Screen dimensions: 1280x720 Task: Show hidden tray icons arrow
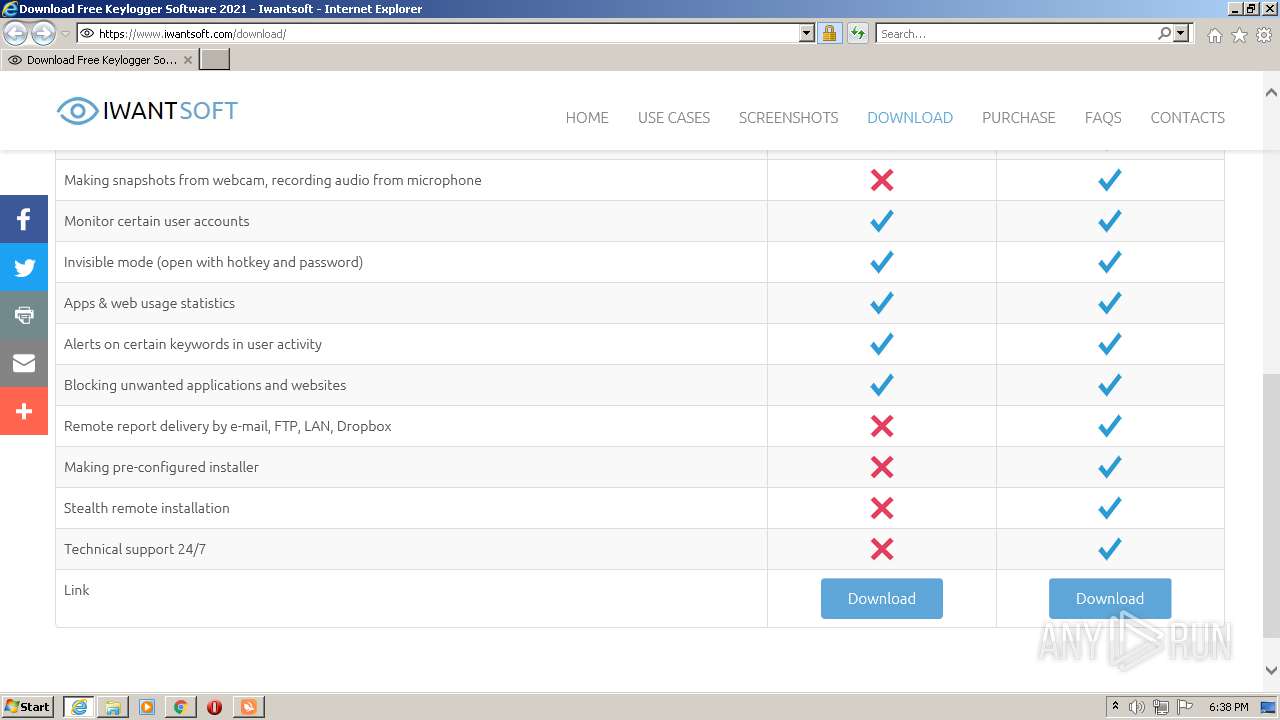[1115, 707]
